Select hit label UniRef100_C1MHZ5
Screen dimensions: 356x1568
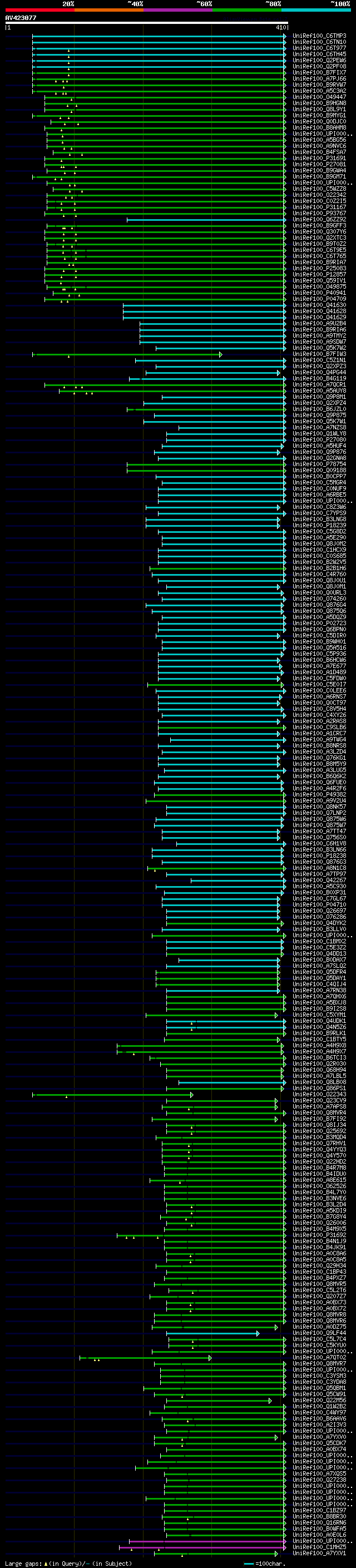[319, 1547]
